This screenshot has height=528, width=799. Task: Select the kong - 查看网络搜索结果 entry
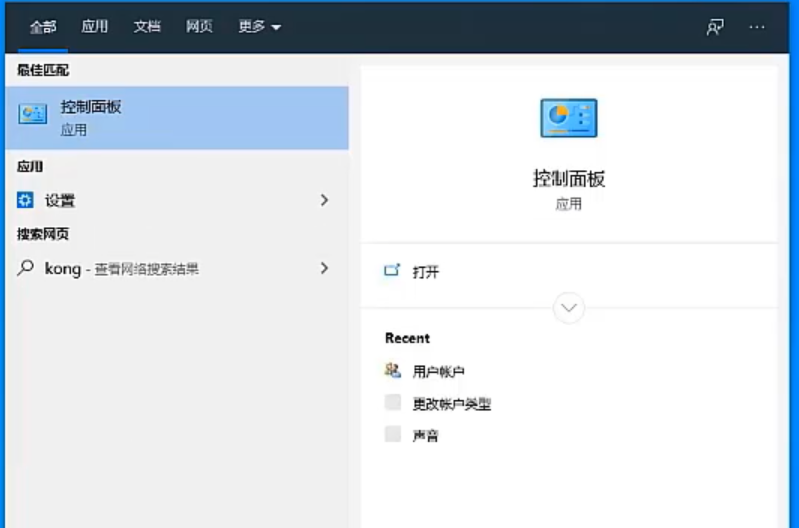point(122,268)
